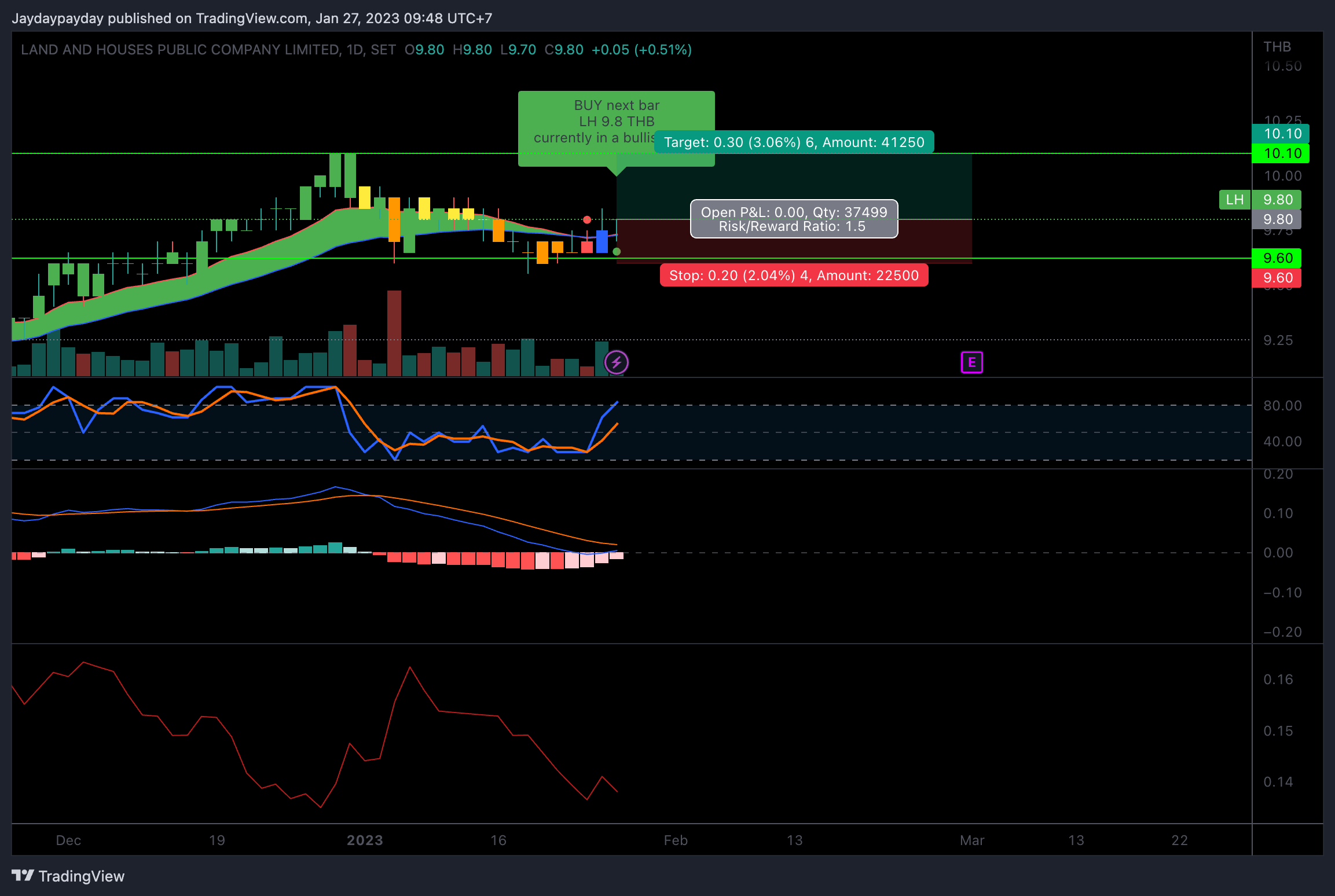Click the red 9.60 price label
Viewport: 1335px width, 896px height.
[1277, 278]
